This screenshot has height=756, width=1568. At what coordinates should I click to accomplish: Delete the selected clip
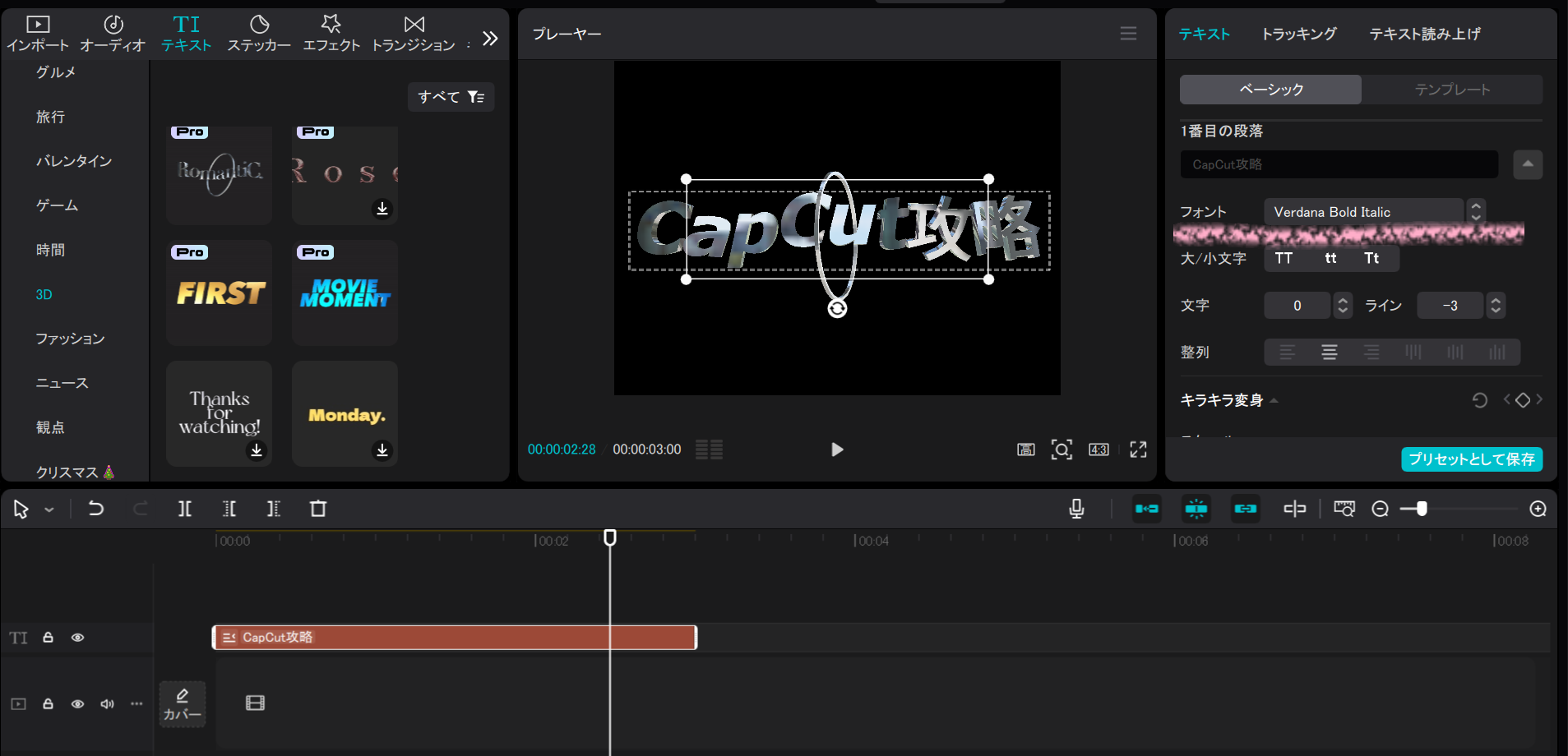click(318, 509)
